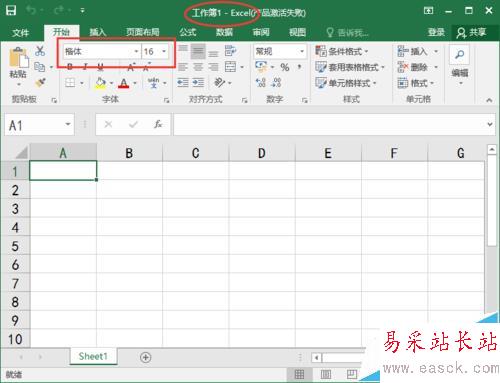Switch to the 页面布局 tab

coord(142,32)
